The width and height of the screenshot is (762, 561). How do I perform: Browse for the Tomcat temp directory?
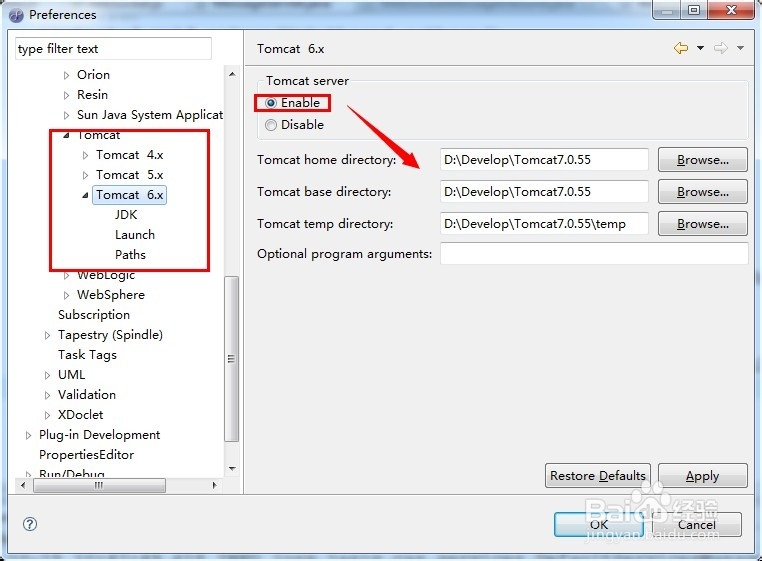pos(703,224)
